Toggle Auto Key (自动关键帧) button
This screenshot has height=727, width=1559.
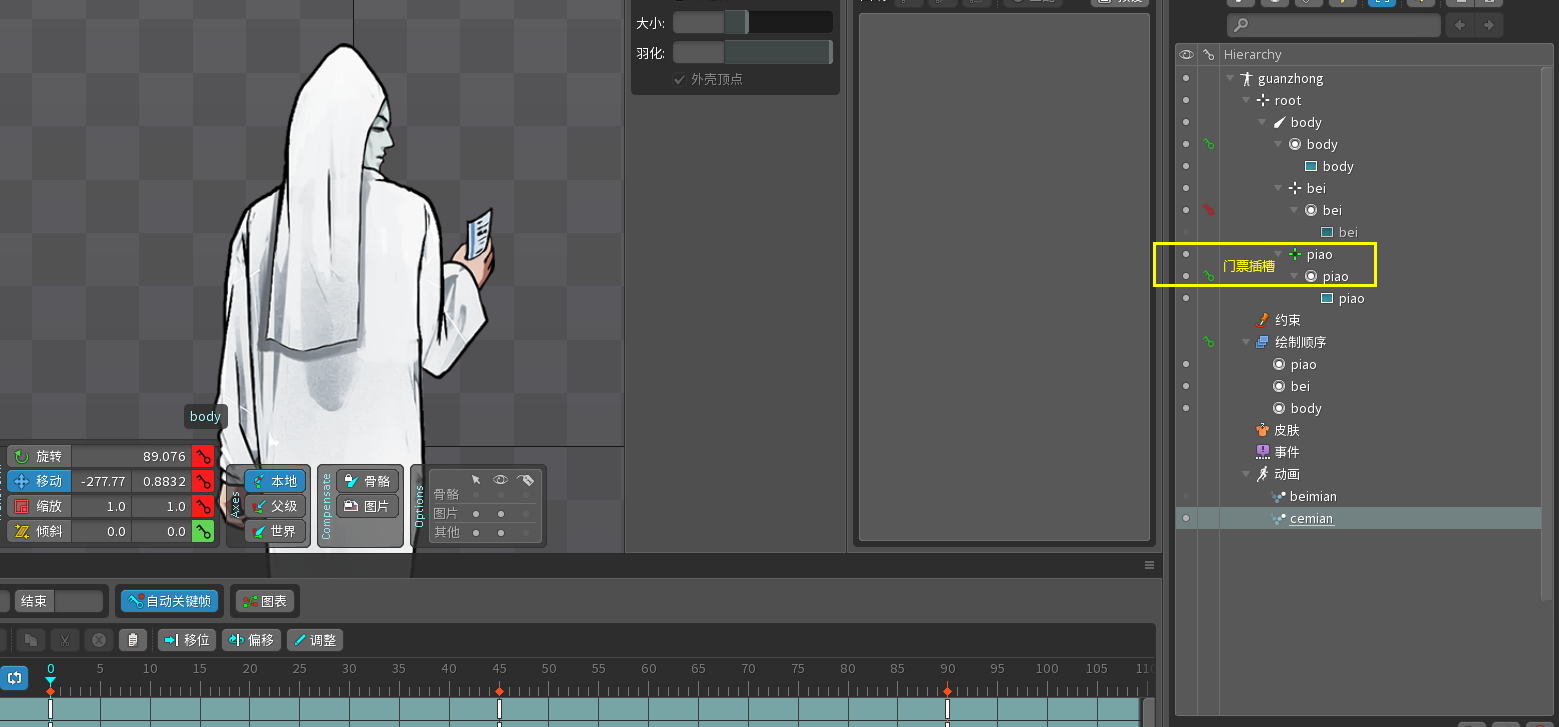coord(168,601)
